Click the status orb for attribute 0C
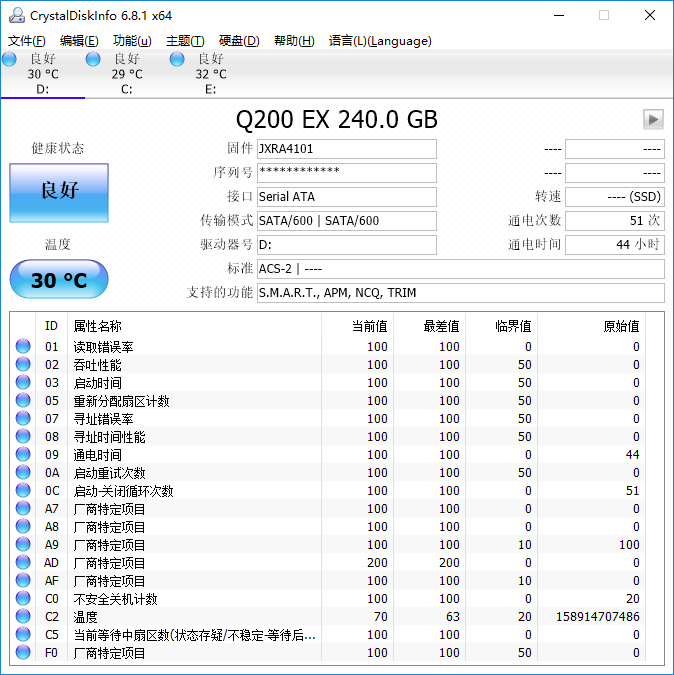 [23, 490]
